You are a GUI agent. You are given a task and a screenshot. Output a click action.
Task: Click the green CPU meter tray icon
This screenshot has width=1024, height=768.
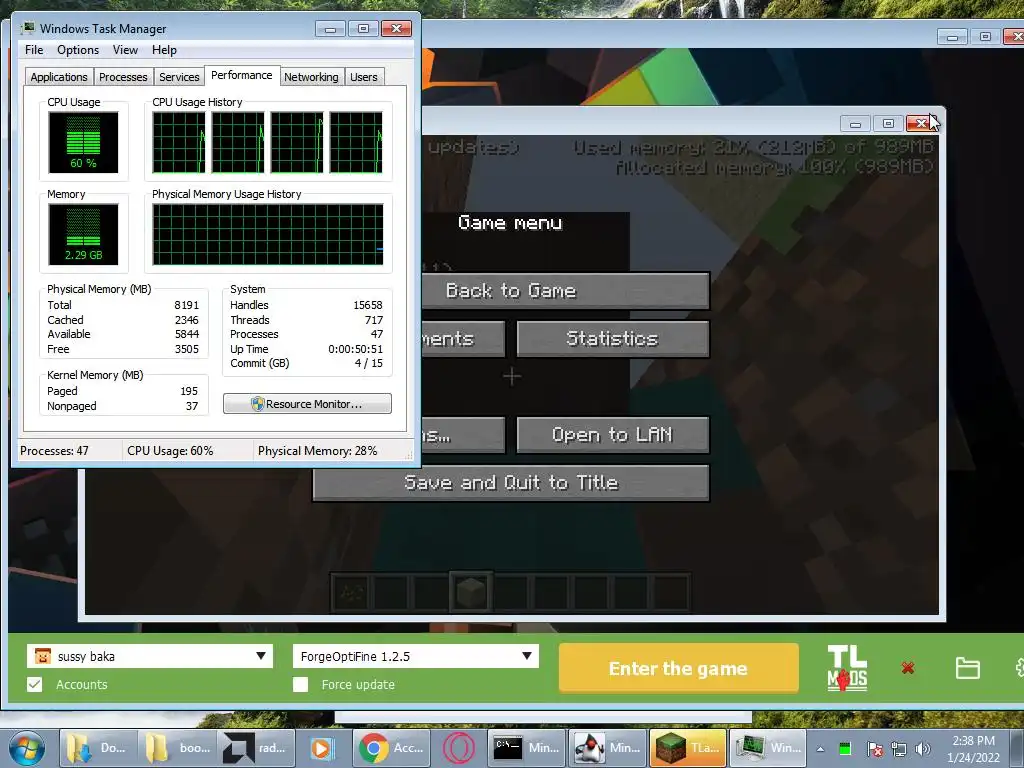point(845,748)
